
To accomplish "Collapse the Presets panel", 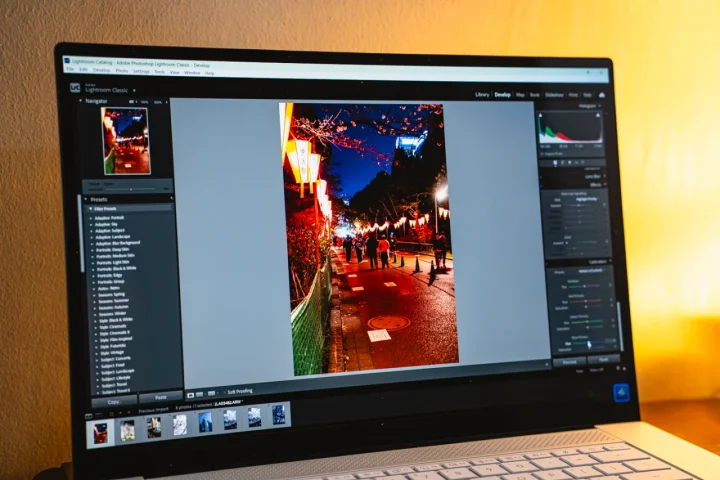I will click(86, 199).
